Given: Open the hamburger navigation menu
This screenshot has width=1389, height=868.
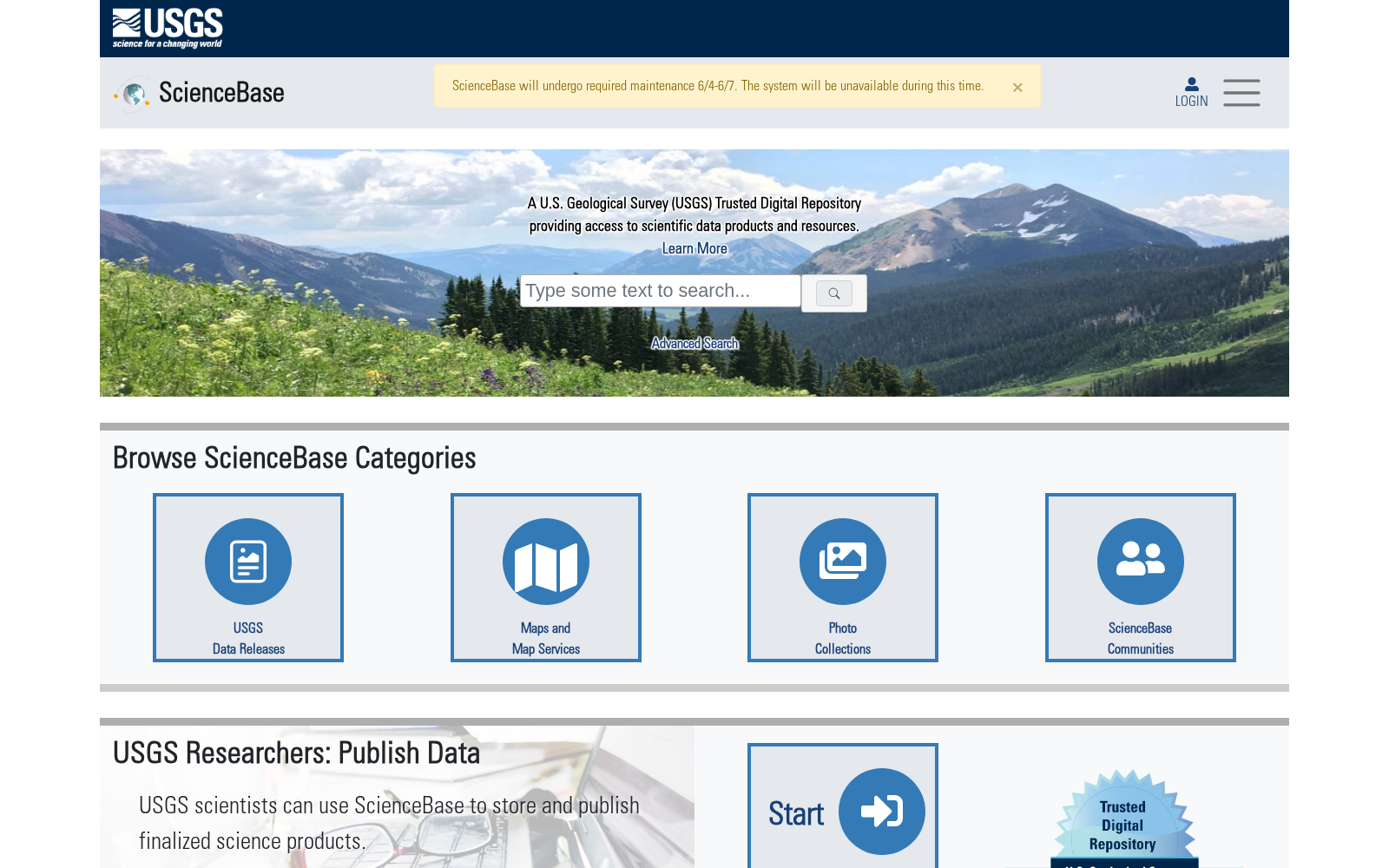Looking at the screenshot, I should click(1241, 93).
